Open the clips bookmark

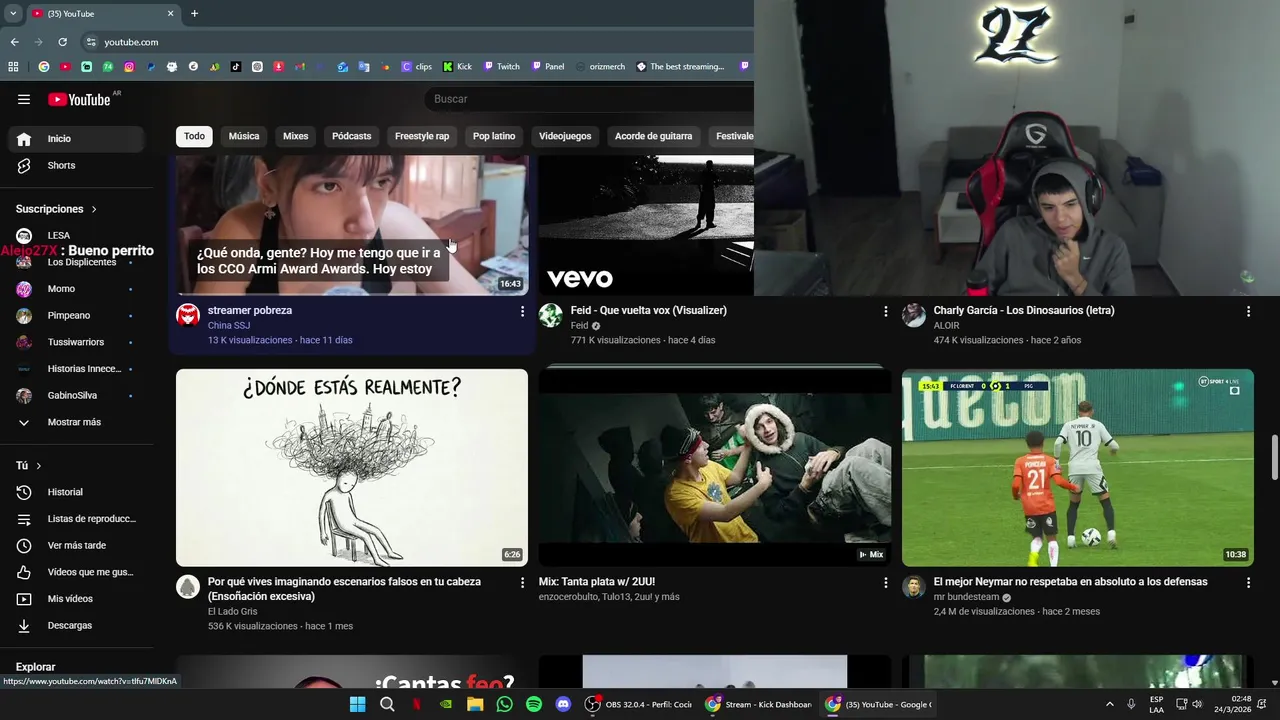[x=417, y=67]
